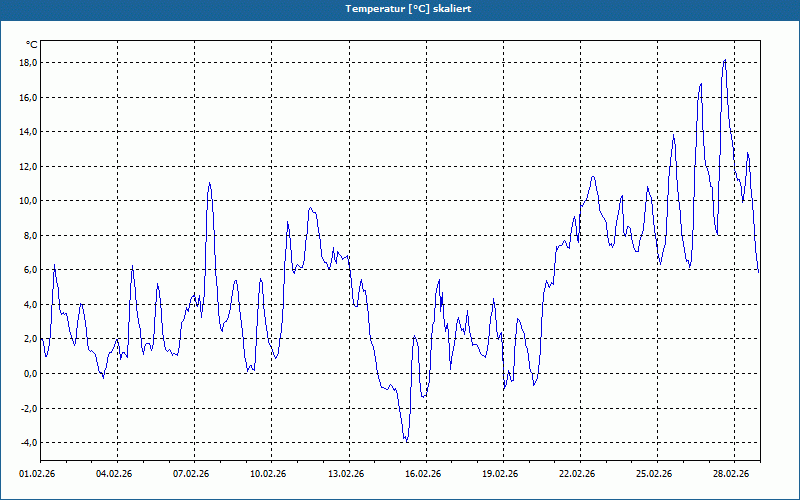Click the 04.02.26 date label
Image resolution: width=800 pixels, height=500 pixels.
tap(114, 474)
